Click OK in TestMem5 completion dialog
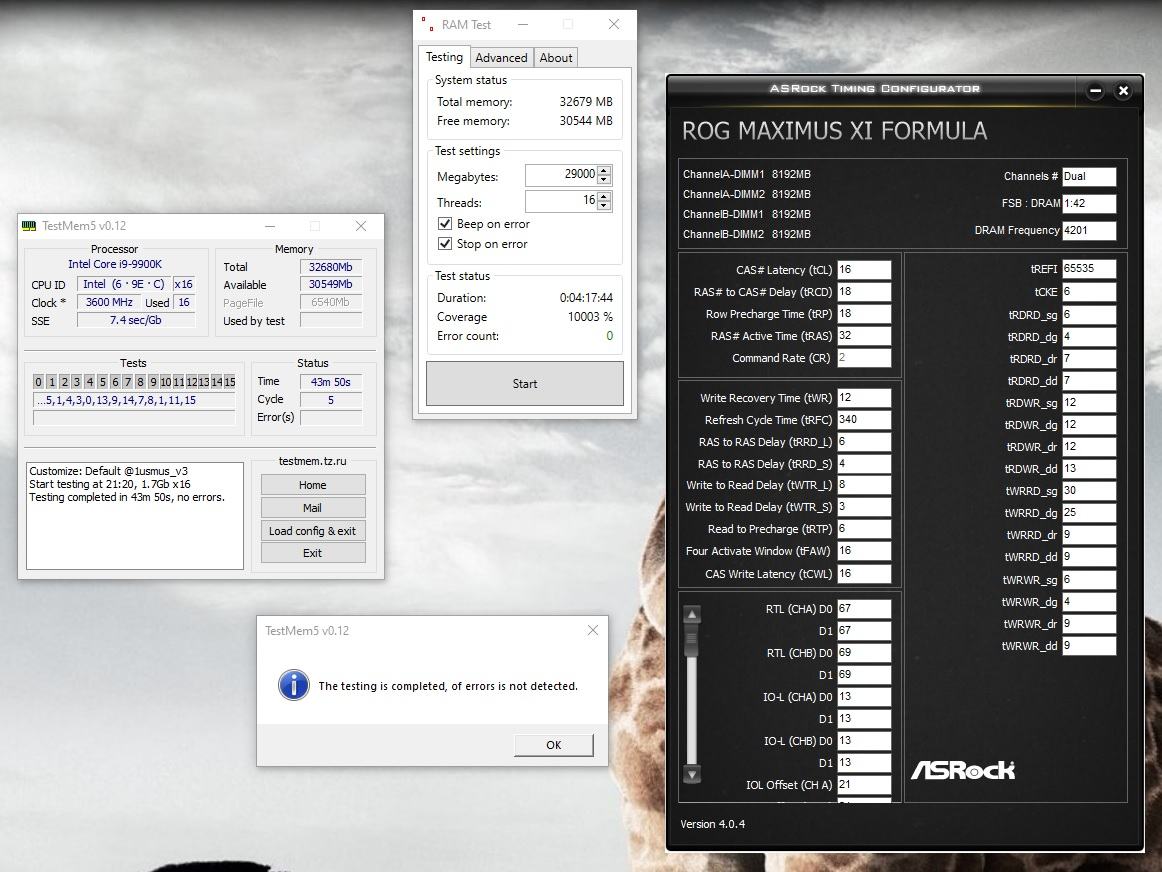 554,745
